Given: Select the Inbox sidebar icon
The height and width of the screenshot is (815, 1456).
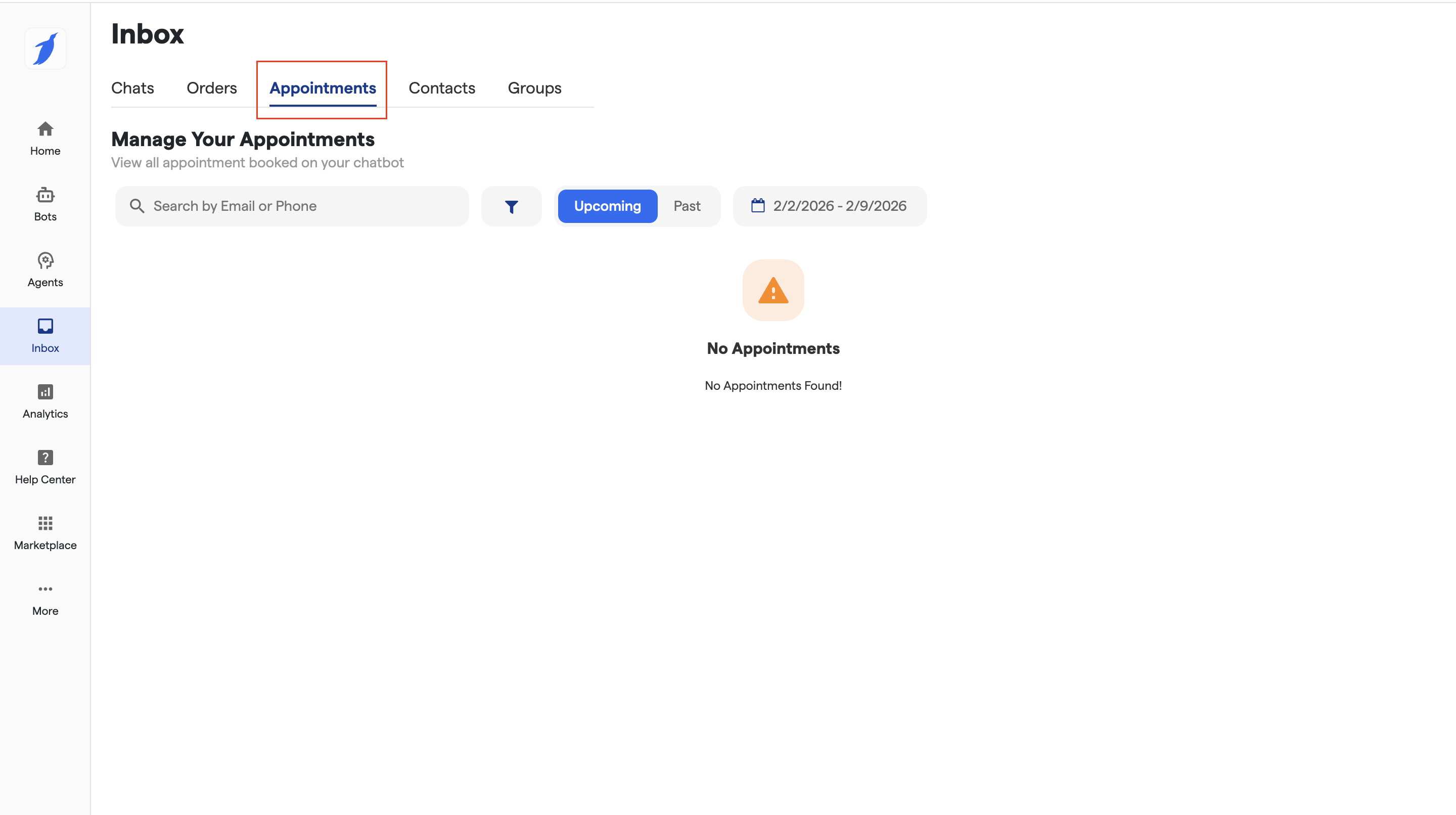Looking at the screenshot, I should pyautogui.click(x=45, y=335).
